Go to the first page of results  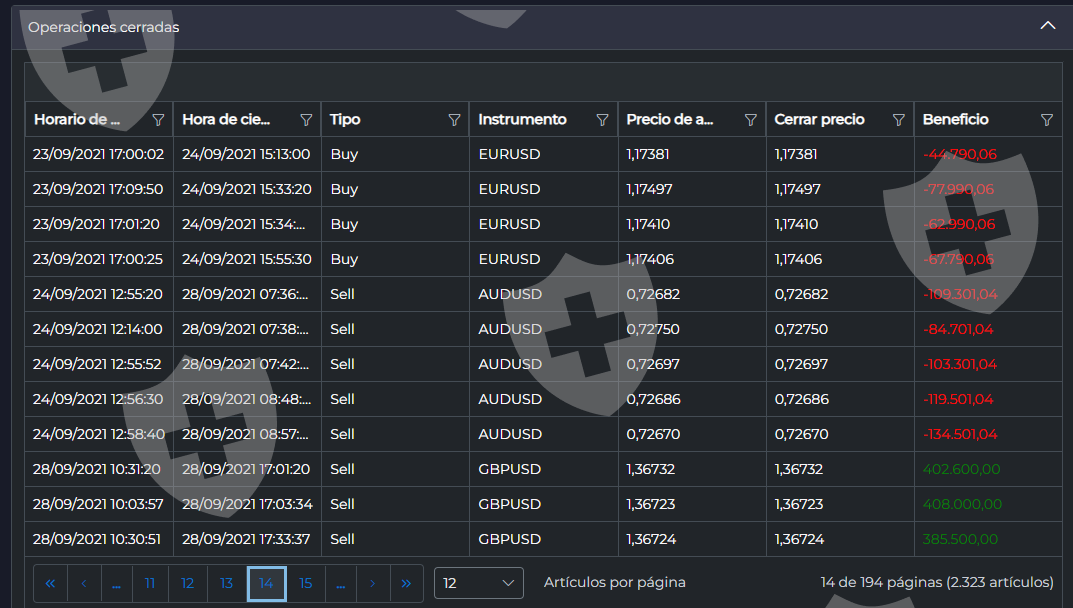50,583
